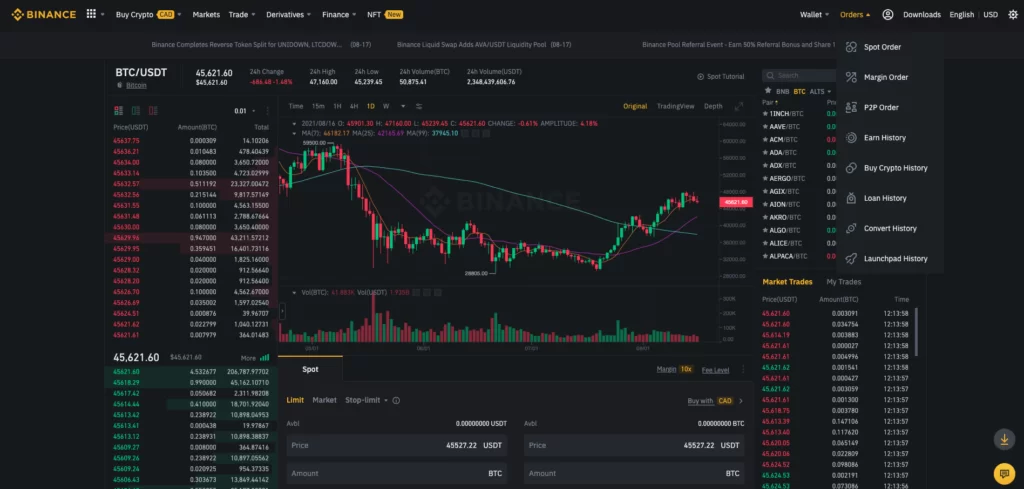
Task: Open order book more options dots
Action: (268, 111)
